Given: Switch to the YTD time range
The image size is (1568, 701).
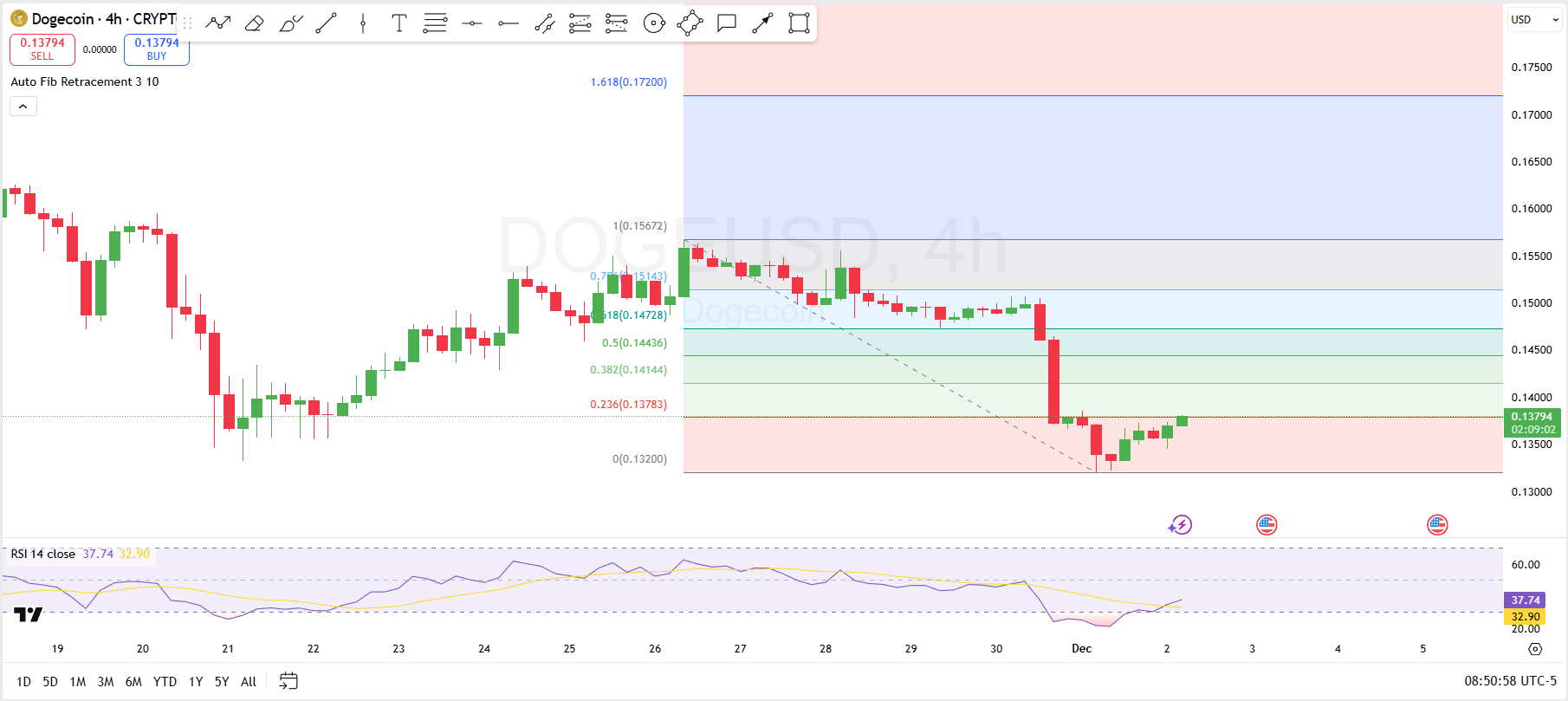Looking at the screenshot, I should click(x=165, y=682).
